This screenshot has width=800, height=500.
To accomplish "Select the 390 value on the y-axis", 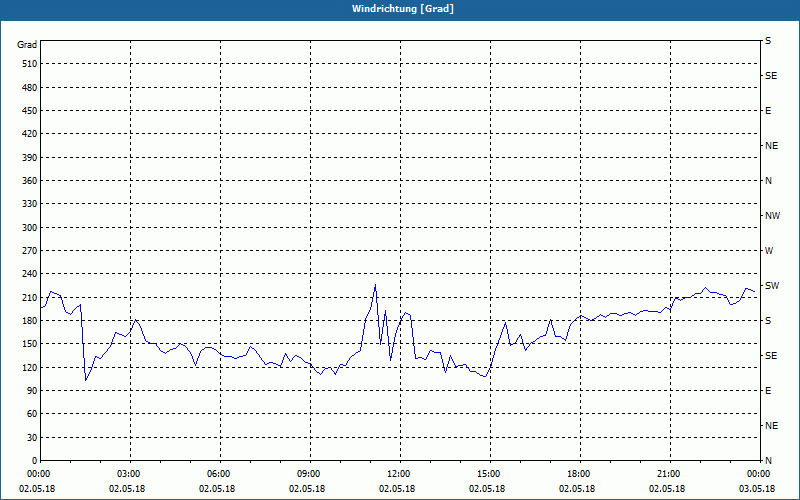I will pyautogui.click(x=30, y=158).
